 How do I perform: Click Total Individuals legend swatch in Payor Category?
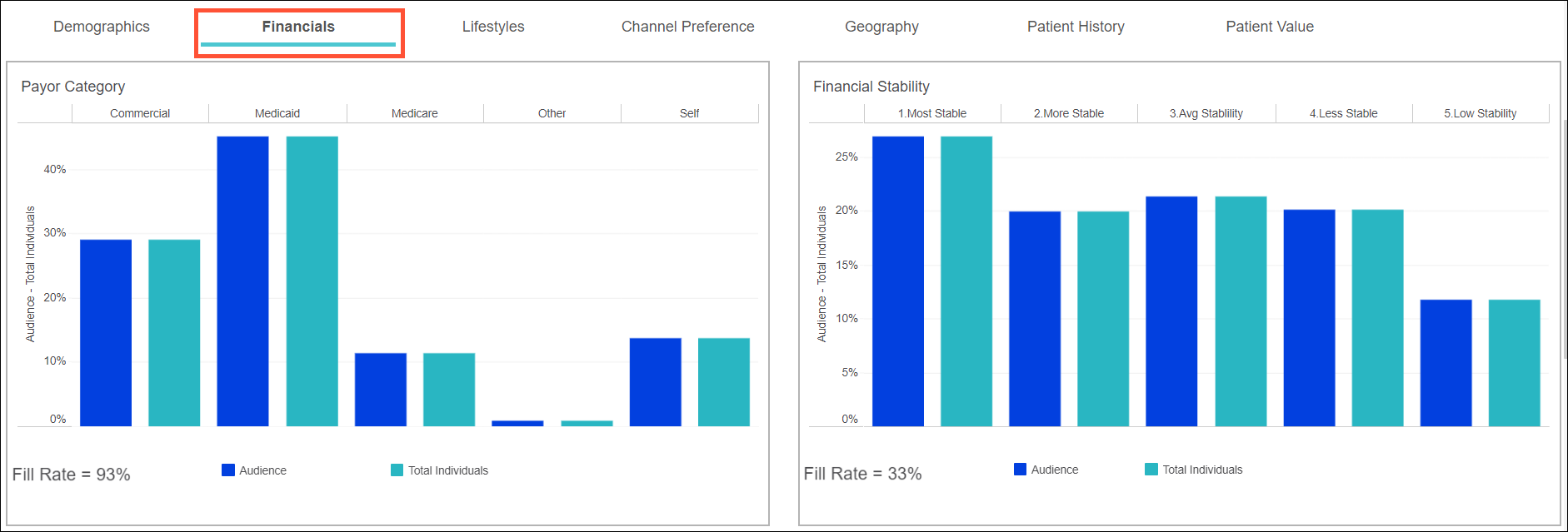point(397,470)
